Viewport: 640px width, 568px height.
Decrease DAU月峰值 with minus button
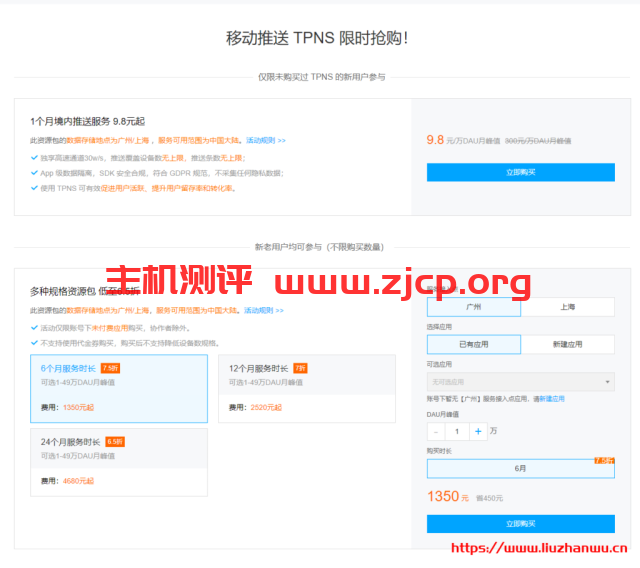coord(436,431)
